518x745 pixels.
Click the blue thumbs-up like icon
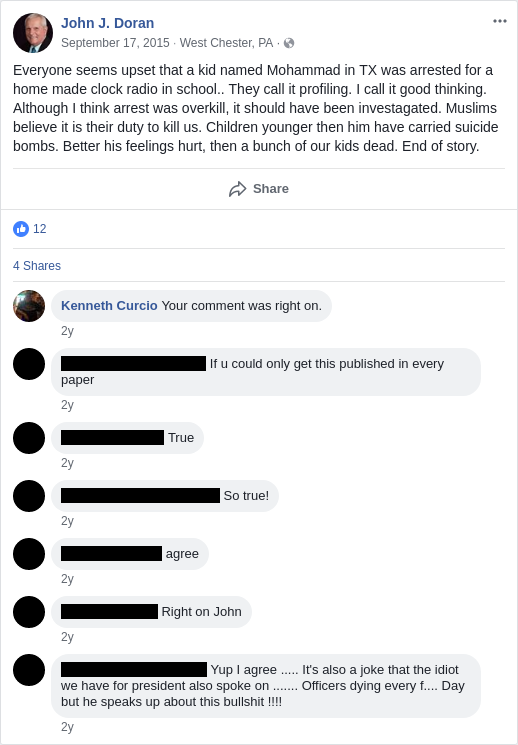tap(21, 229)
